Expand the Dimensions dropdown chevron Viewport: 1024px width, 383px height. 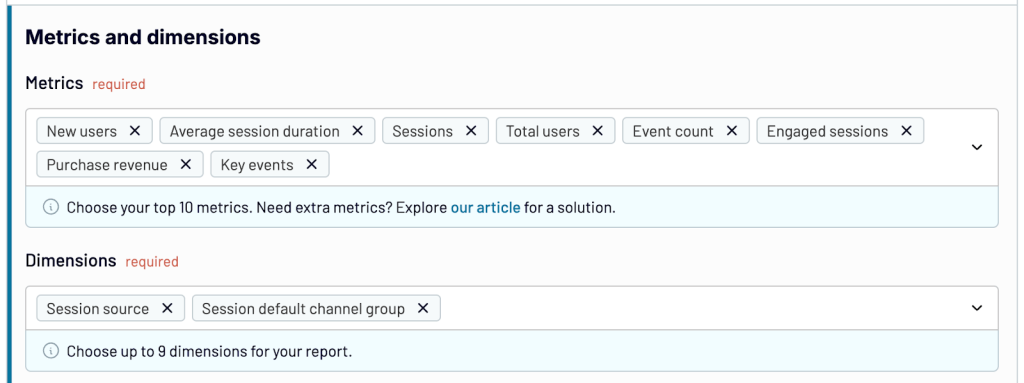point(977,308)
